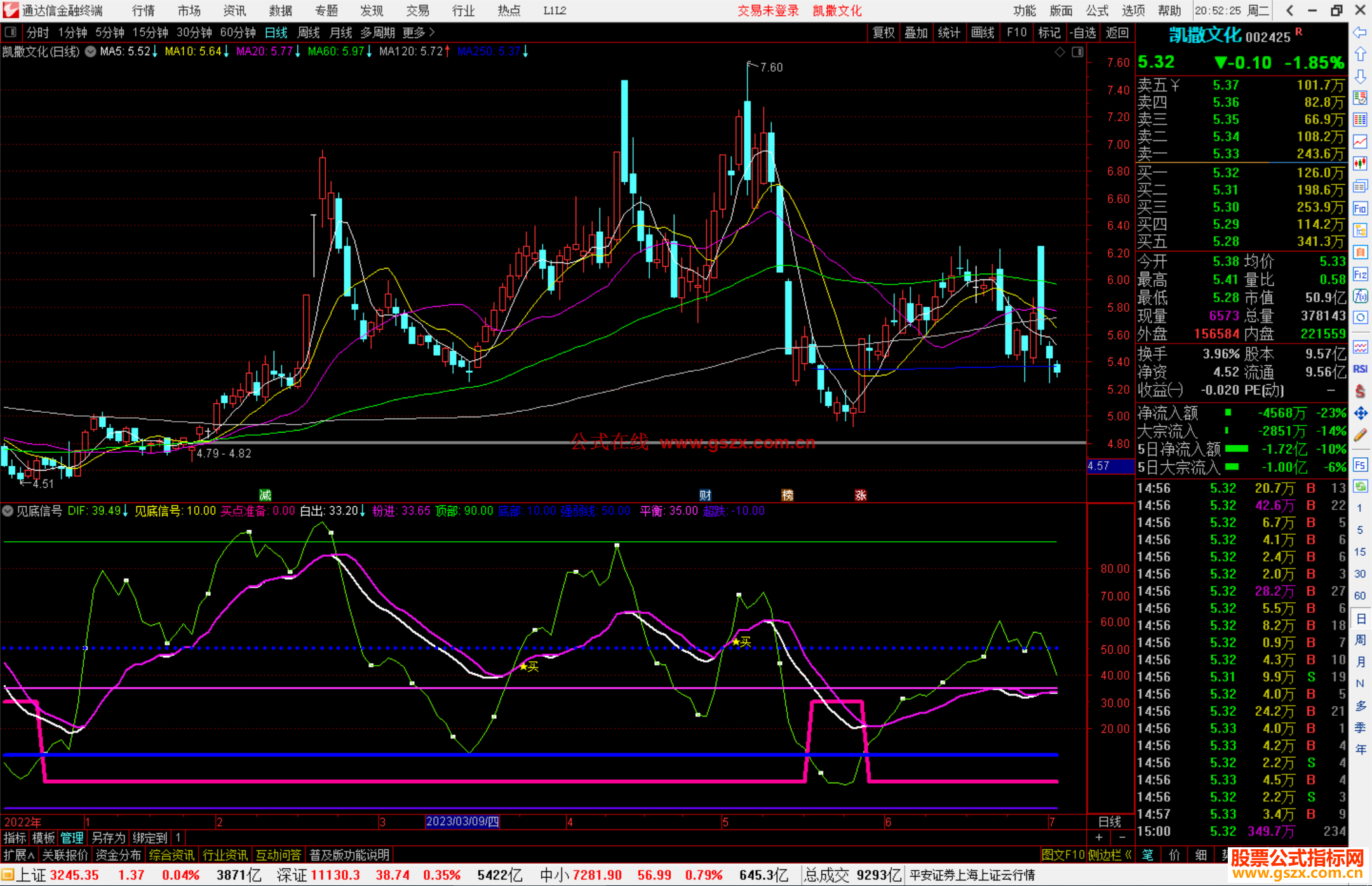Open the 多周期 multi-period view
The height and width of the screenshot is (886, 1372).
pyautogui.click(x=377, y=32)
